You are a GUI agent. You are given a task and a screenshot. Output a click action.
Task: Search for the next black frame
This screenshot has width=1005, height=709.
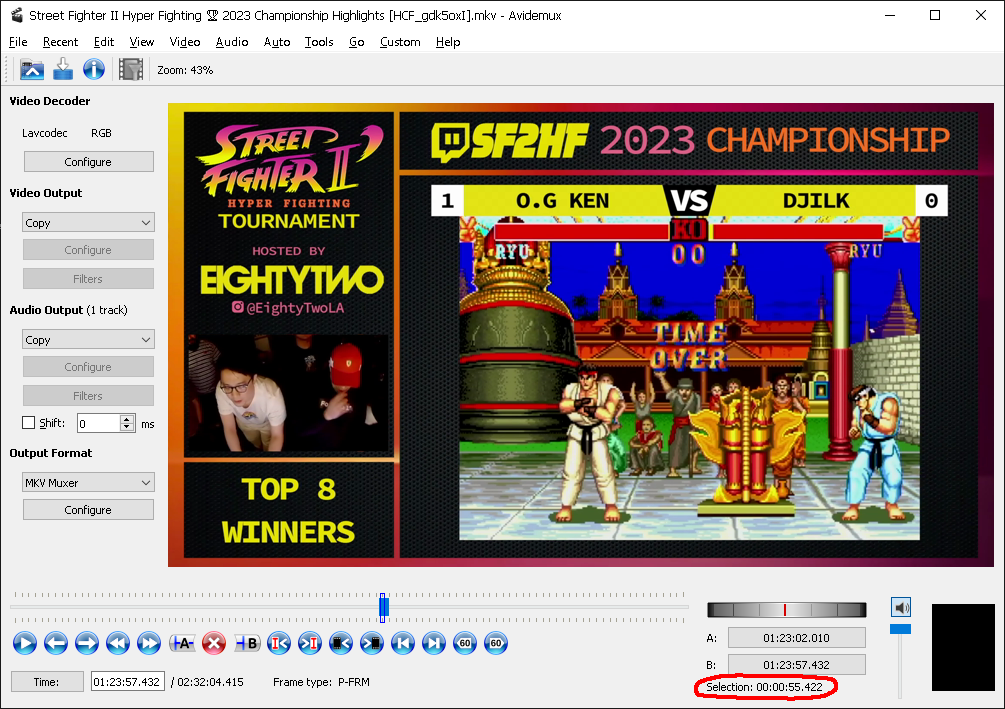pyautogui.click(x=372, y=643)
